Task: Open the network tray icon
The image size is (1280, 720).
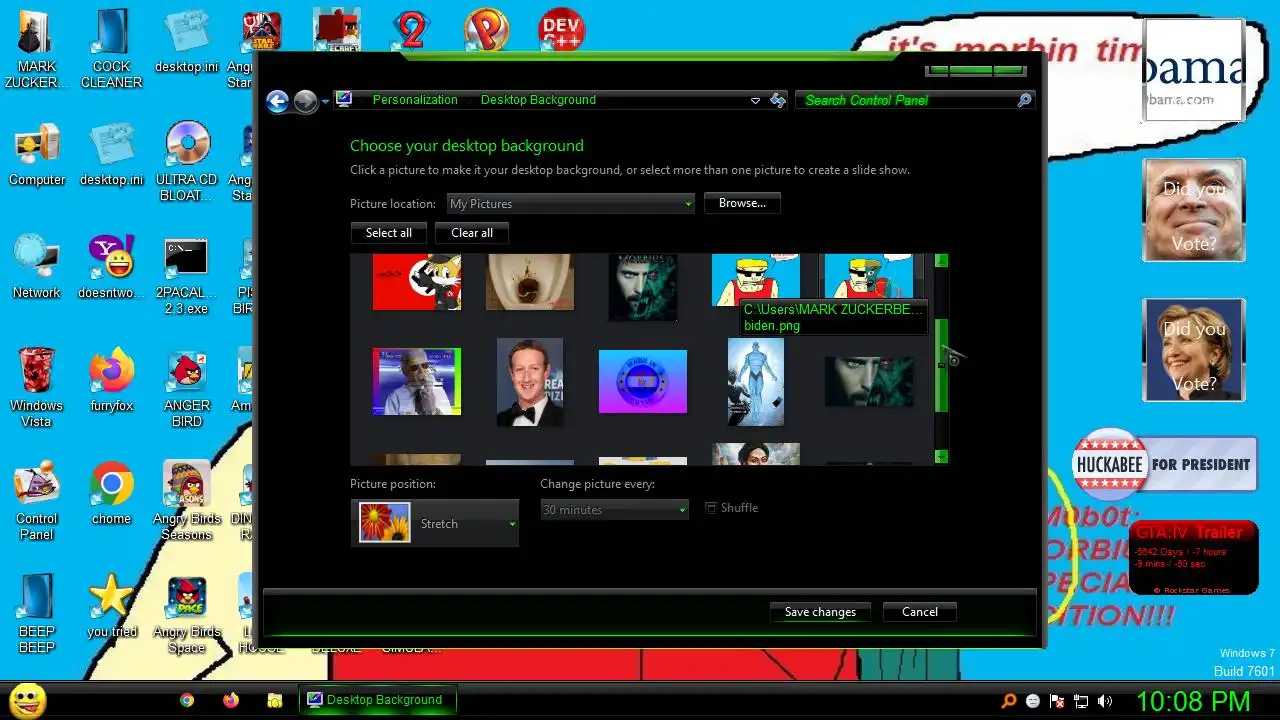Action: [1081, 701]
